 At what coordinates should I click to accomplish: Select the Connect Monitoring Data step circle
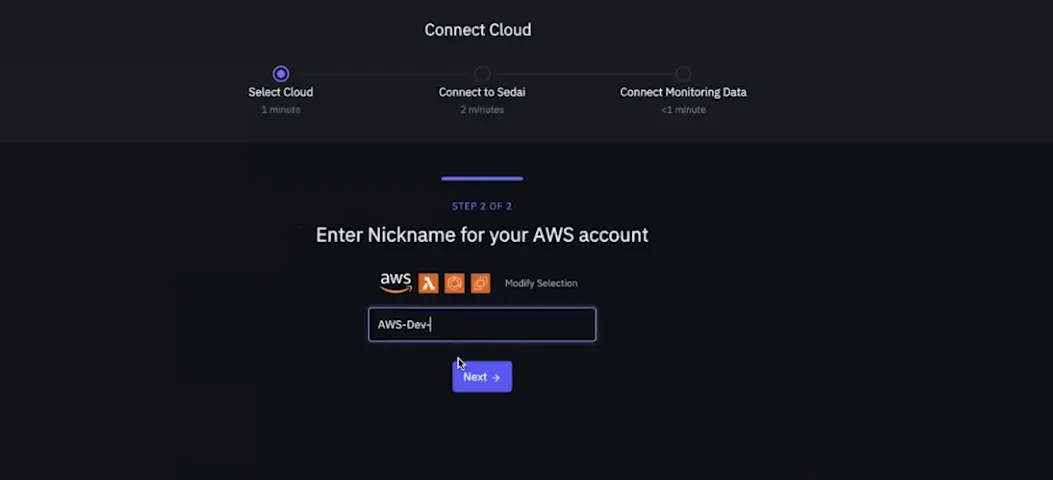683,74
